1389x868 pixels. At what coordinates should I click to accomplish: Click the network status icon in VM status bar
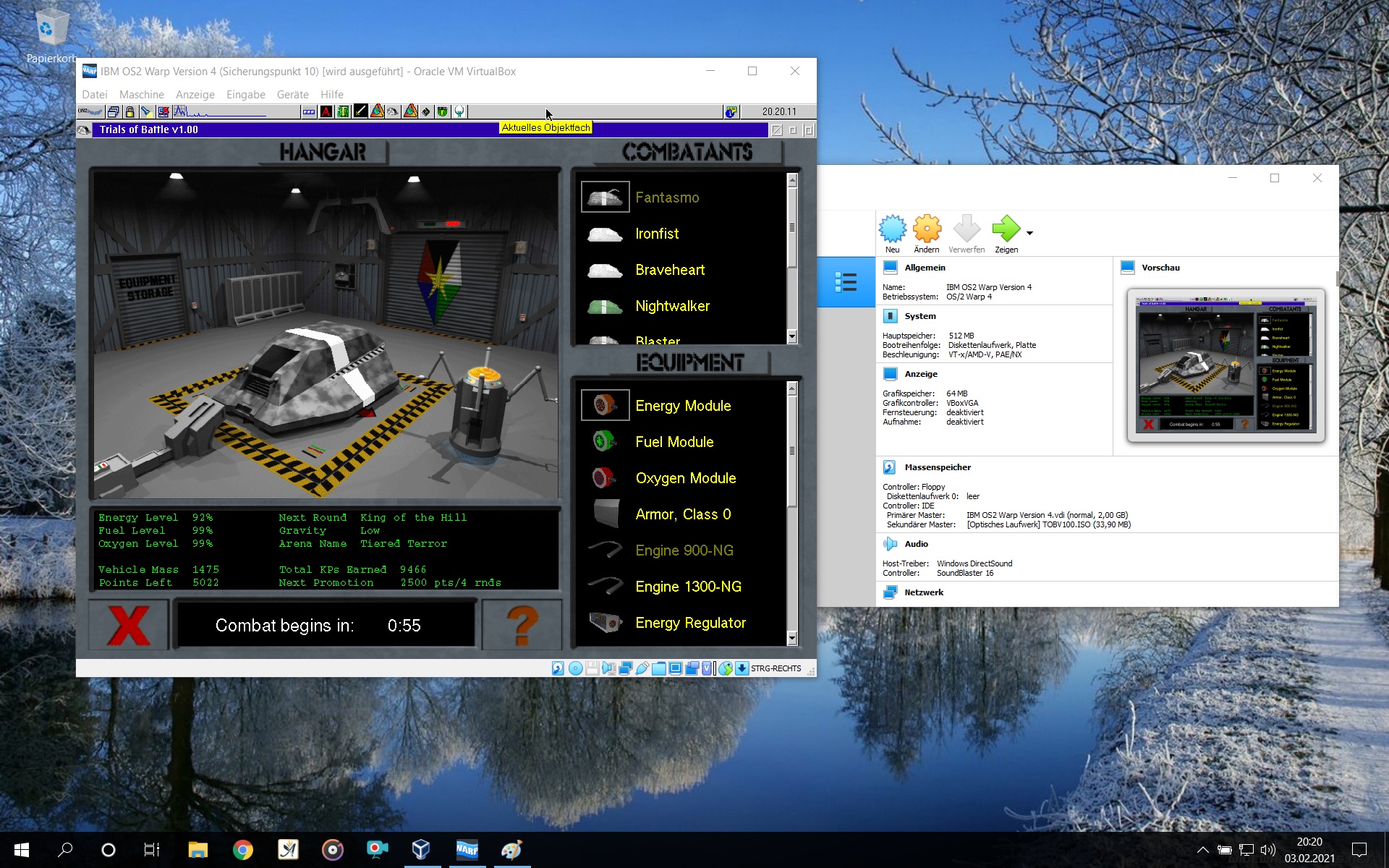click(626, 668)
